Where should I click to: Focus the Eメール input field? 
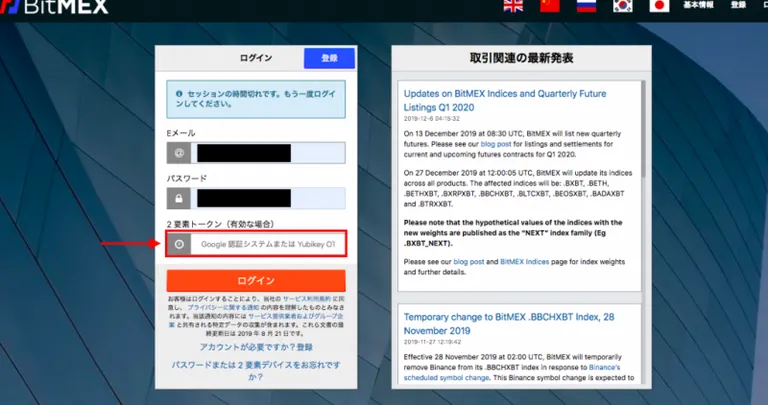click(268, 153)
